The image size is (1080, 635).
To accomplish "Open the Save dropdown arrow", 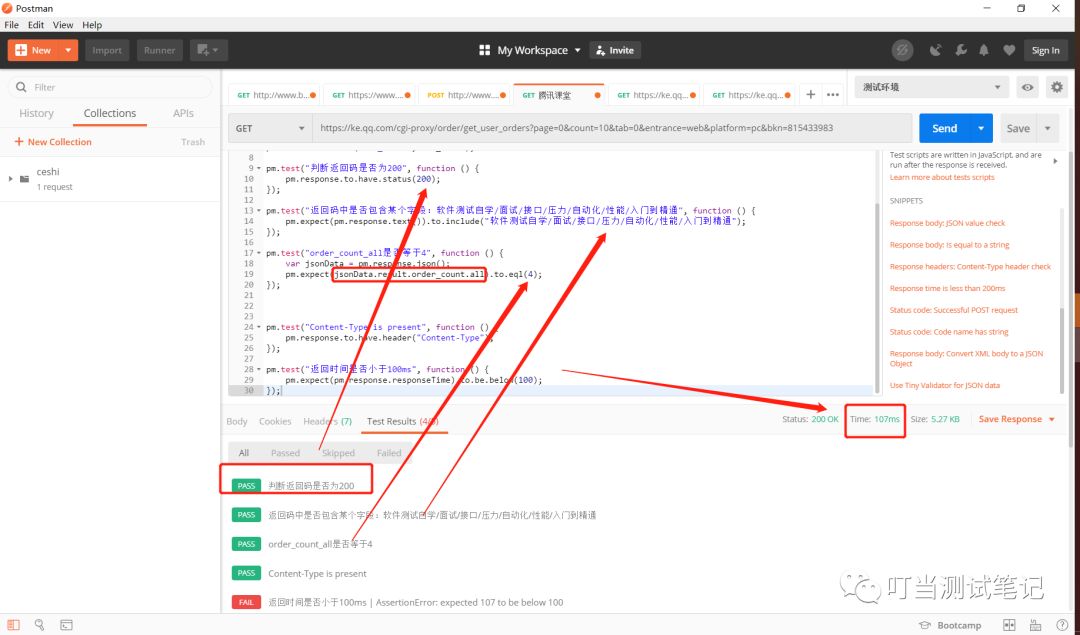I will (x=1048, y=128).
